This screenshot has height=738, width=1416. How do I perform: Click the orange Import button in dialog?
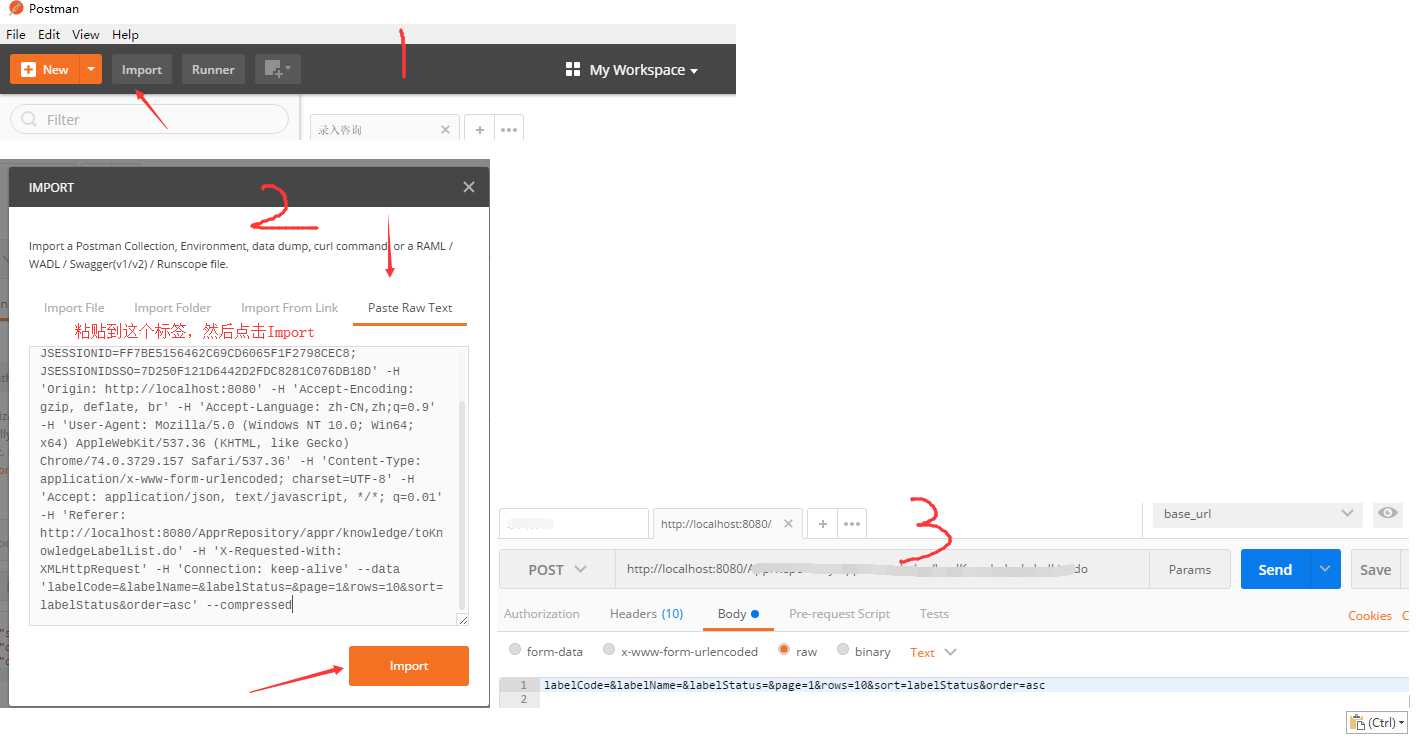click(x=409, y=666)
